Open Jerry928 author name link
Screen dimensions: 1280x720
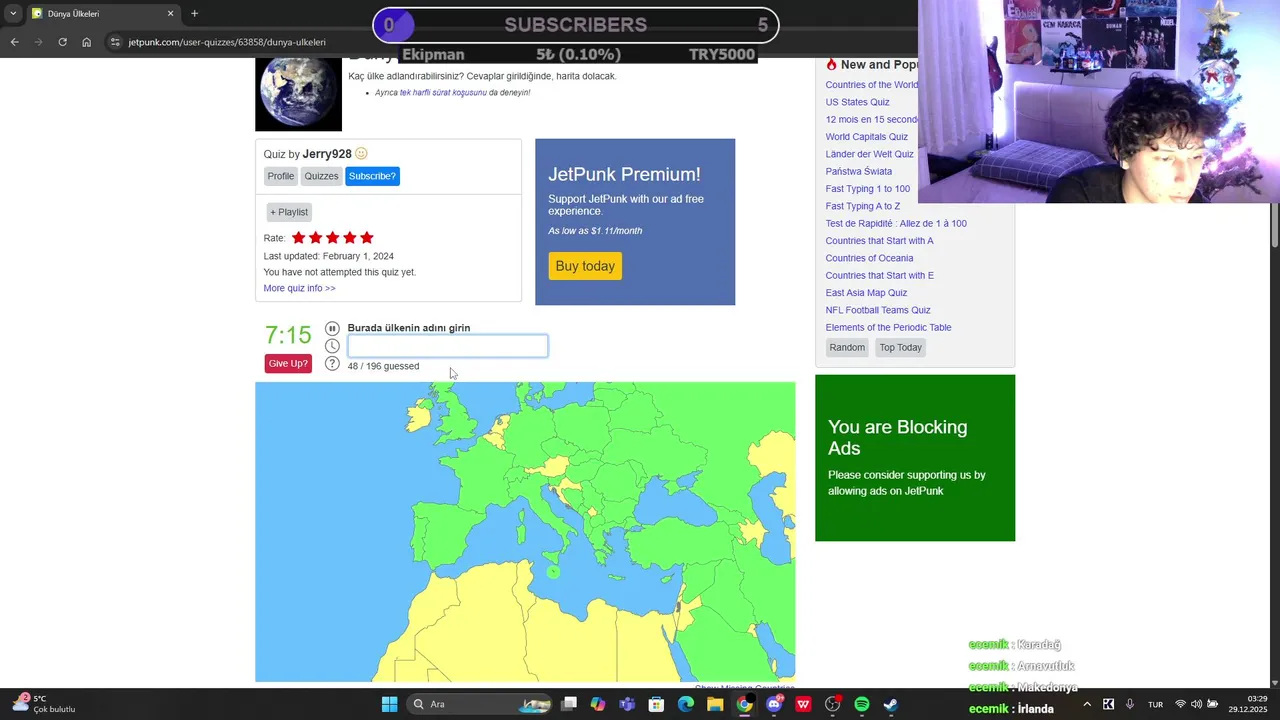pyautogui.click(x=327, y=154)
